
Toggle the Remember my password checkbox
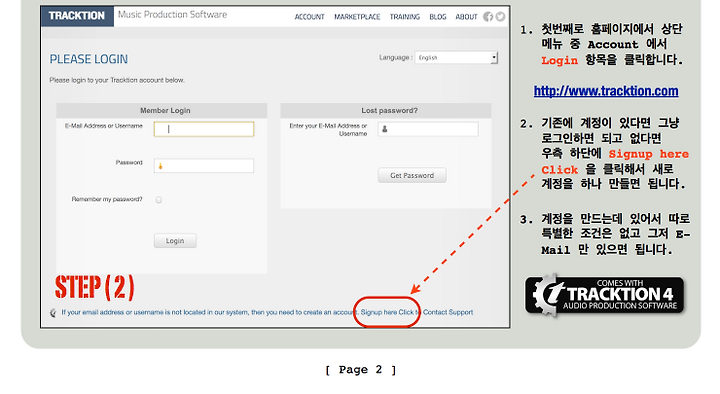click(158, 200)
